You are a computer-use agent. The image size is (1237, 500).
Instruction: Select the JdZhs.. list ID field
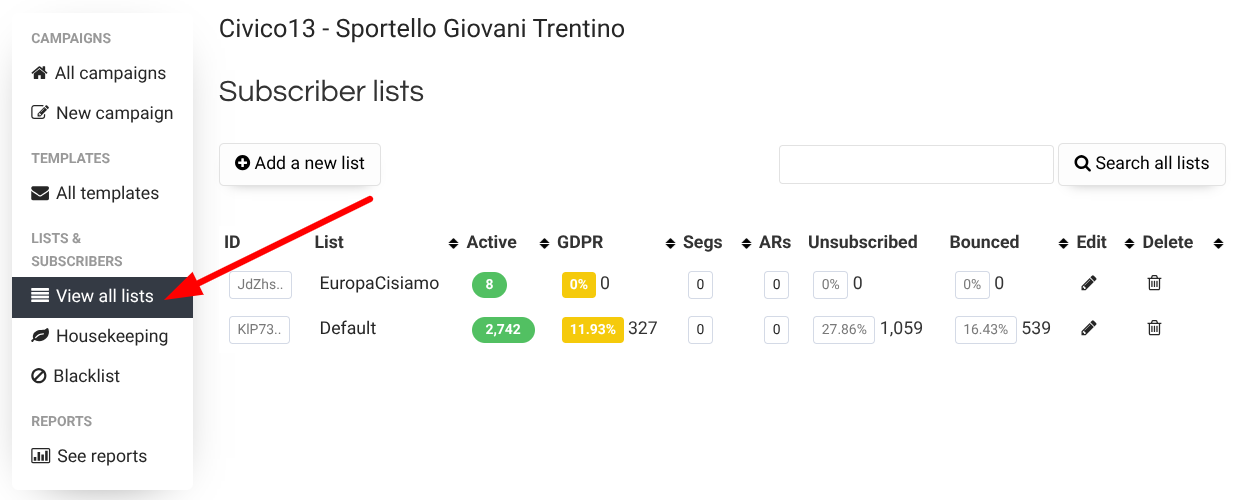click(x=259, y=284)
